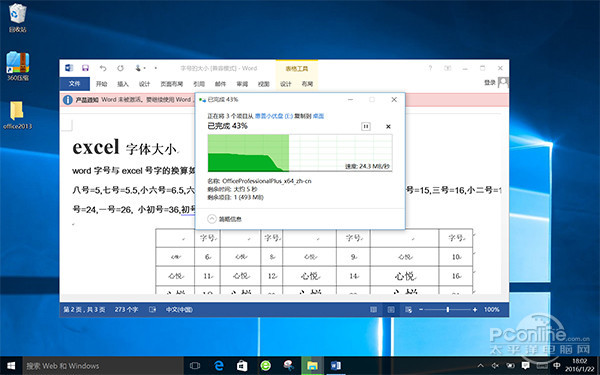The width and height of the screenshot is (600, 375).
Task: Click the 登录 sign-in link in Word
Action: click(490, 83)
